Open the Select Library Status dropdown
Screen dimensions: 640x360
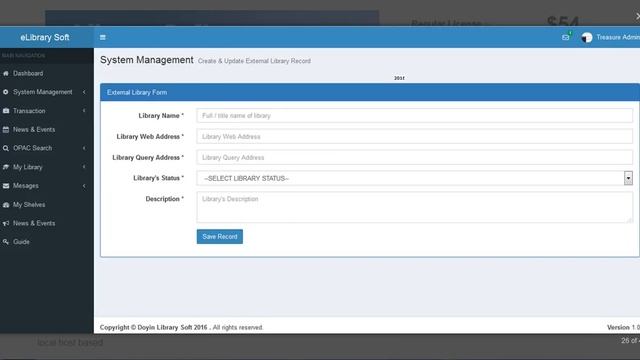click(x=414, y=178)
